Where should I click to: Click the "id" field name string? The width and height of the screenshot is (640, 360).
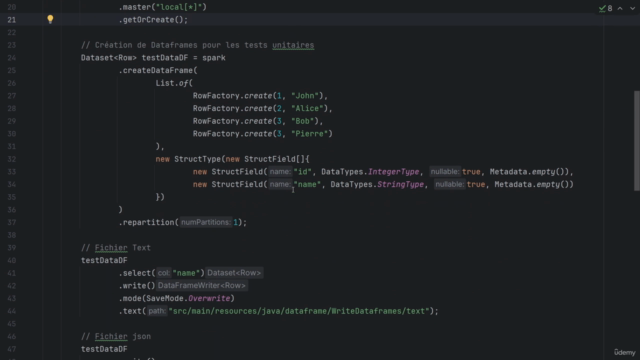tap(302, 171)
